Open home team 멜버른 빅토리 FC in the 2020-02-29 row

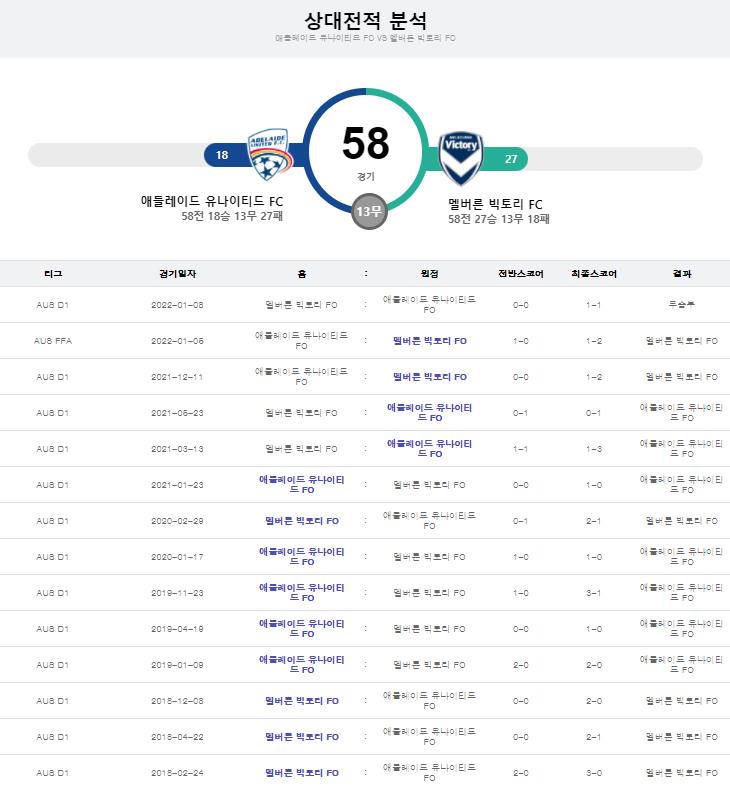click(x=302, y=521)
